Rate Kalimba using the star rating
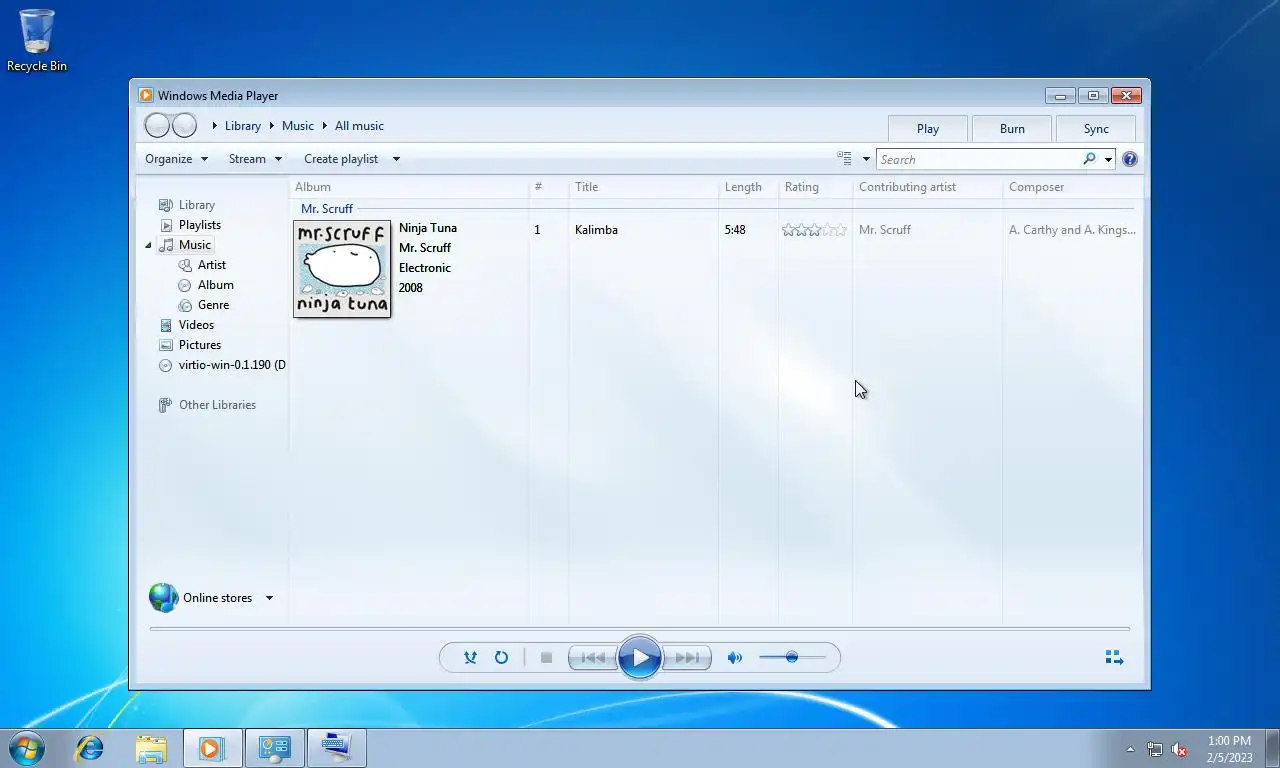The image size is (1280, 768). (x=814, y=230)
